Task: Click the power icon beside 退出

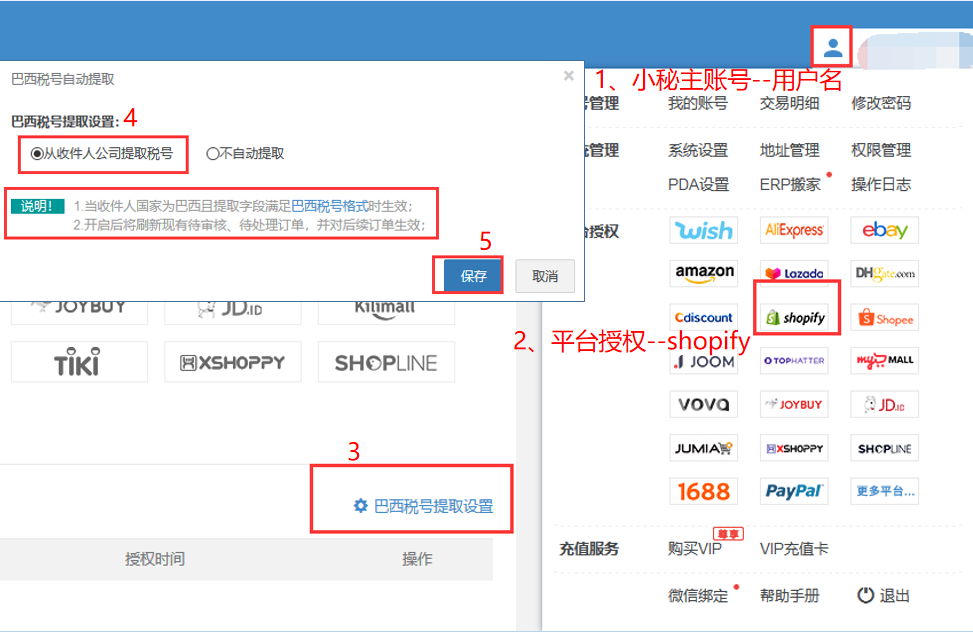Action: click(x=865, y=595)
